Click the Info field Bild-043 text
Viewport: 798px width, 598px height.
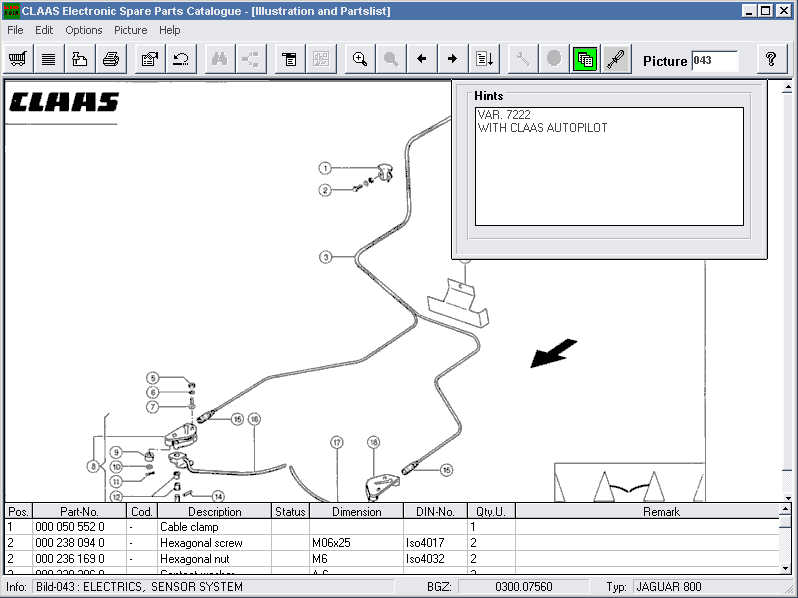(139, 587)
